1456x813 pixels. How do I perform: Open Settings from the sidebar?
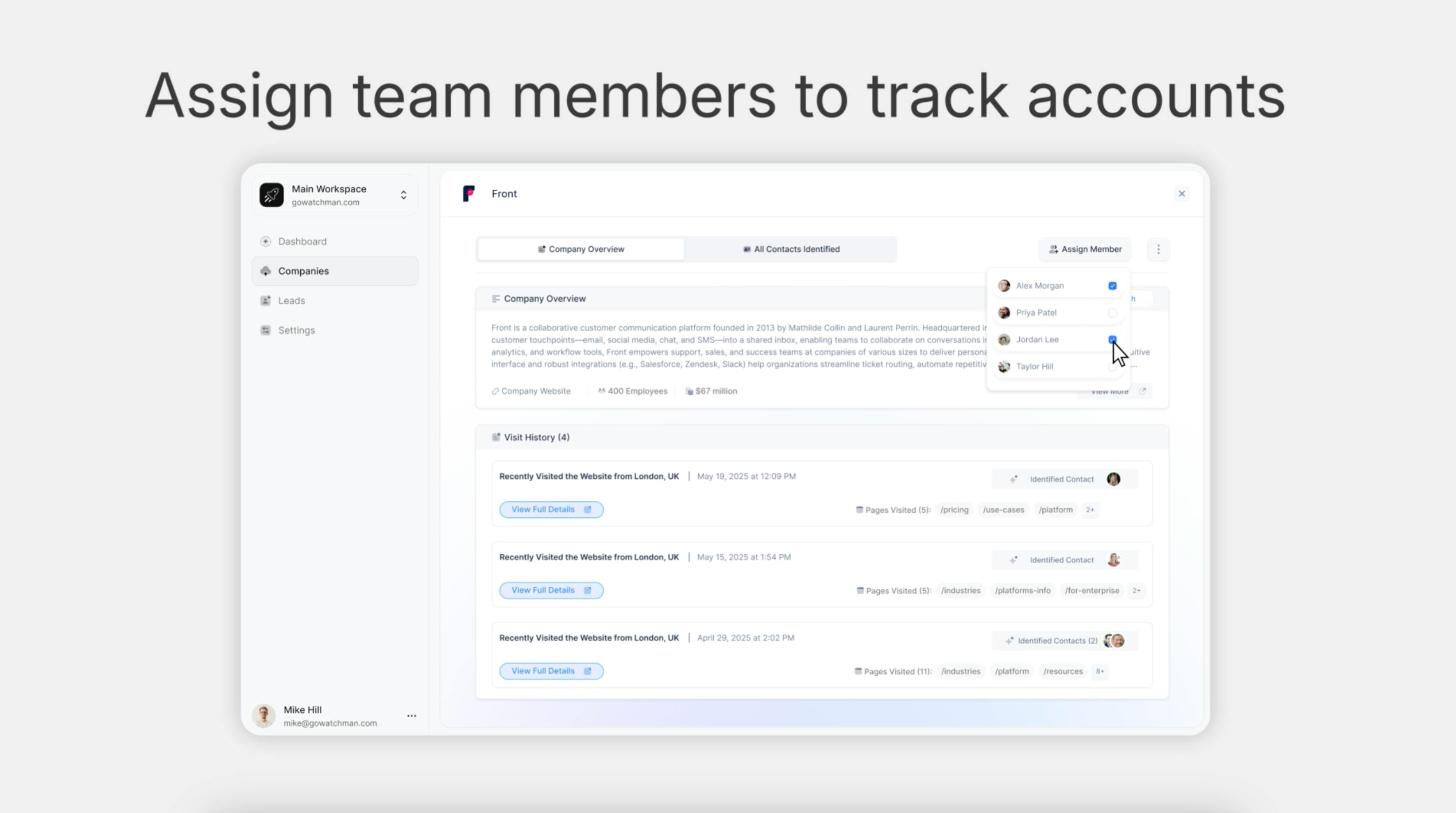(x=335, y=330)
